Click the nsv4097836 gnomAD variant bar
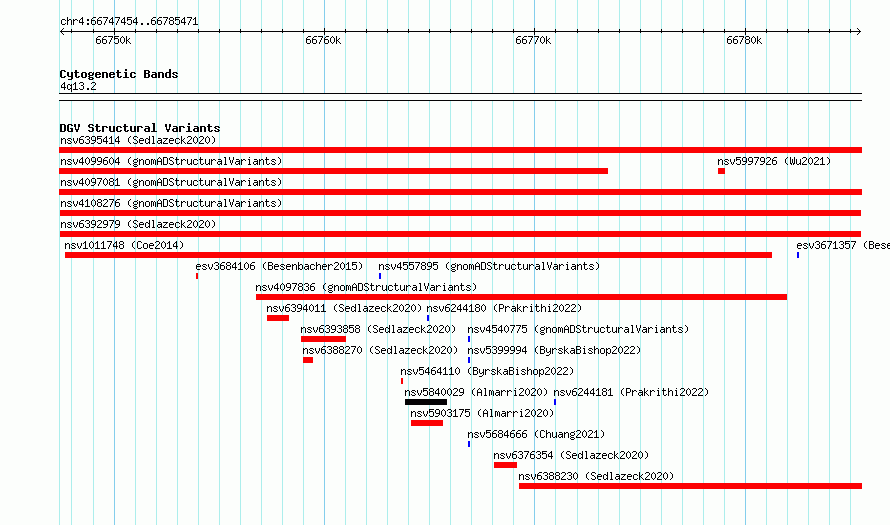The height and width of the screenshot is (525, 890). coord(521,297)
